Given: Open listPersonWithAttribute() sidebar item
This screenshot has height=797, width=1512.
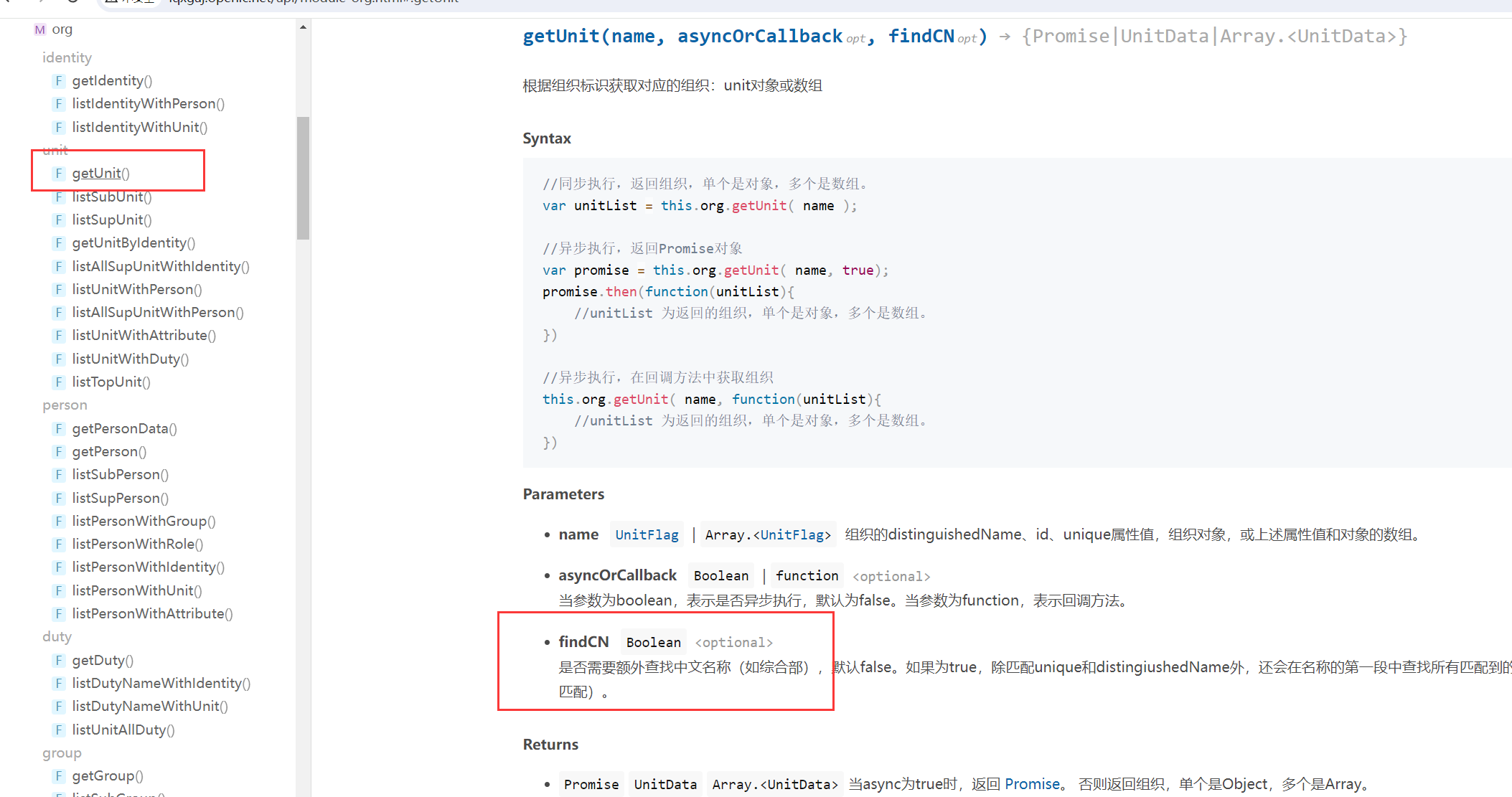Looking at the screenshot, I should pos(152,613).
